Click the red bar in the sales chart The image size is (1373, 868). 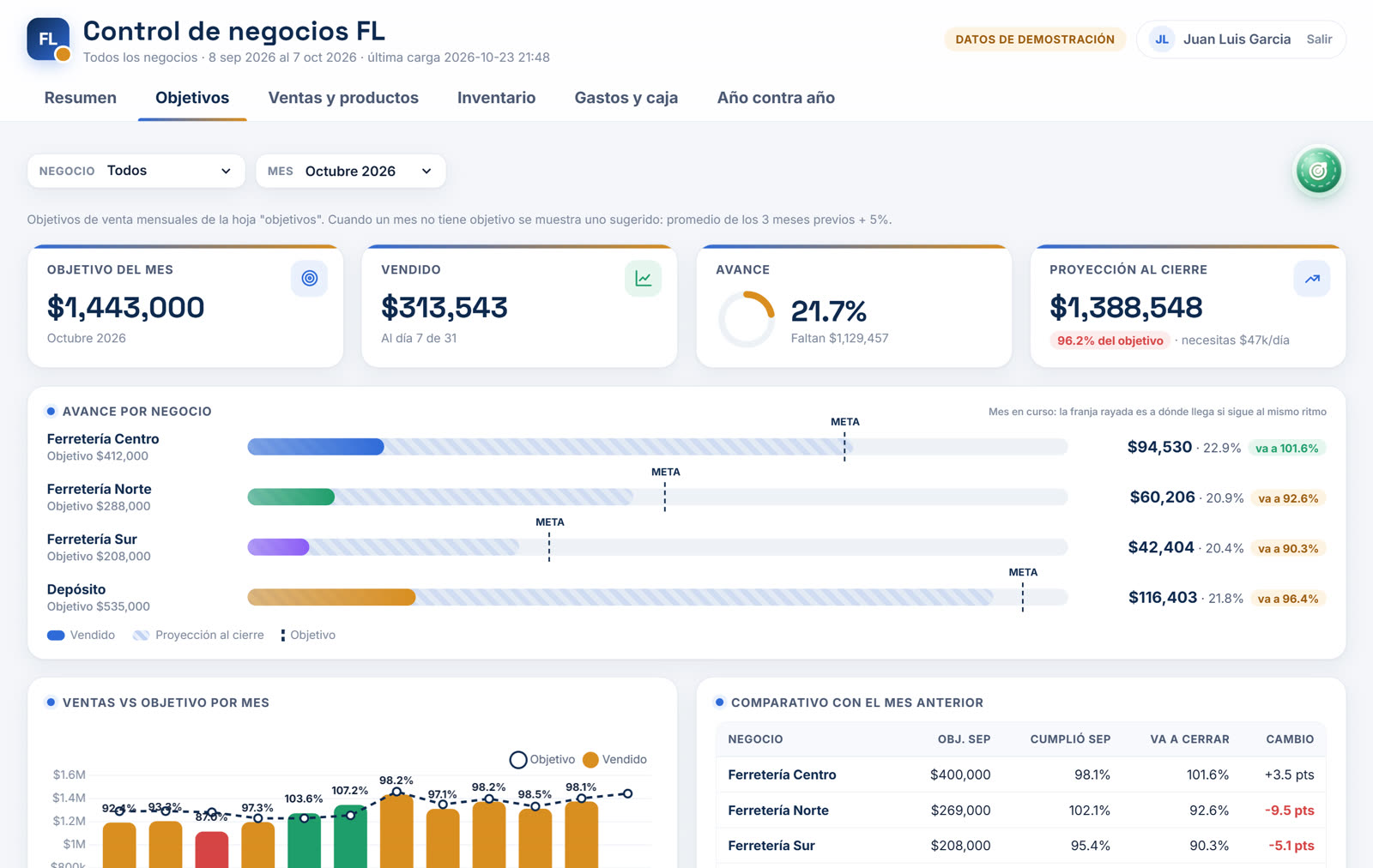212,849
